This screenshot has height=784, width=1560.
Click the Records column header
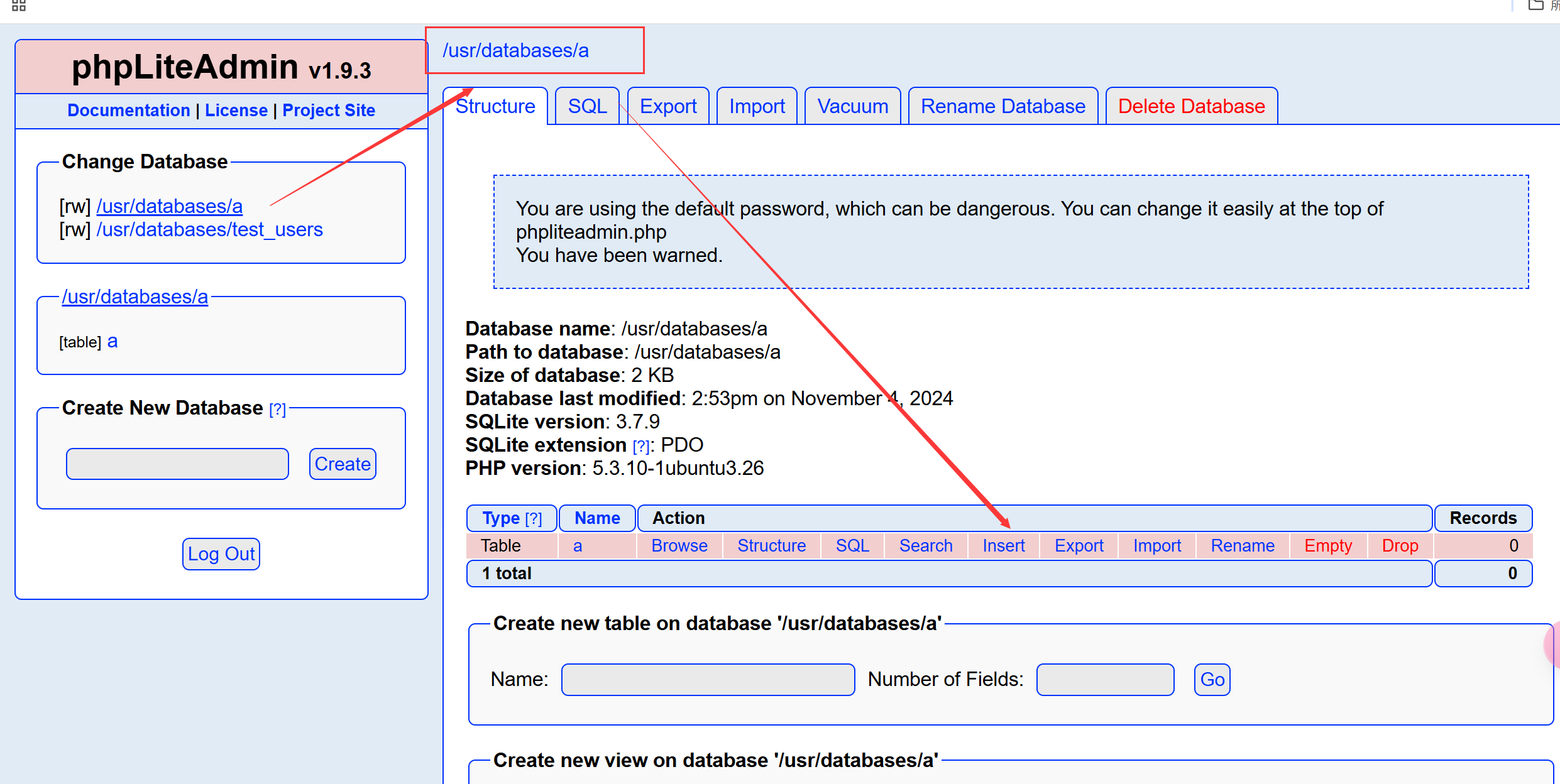click(x=1483, y=518)
